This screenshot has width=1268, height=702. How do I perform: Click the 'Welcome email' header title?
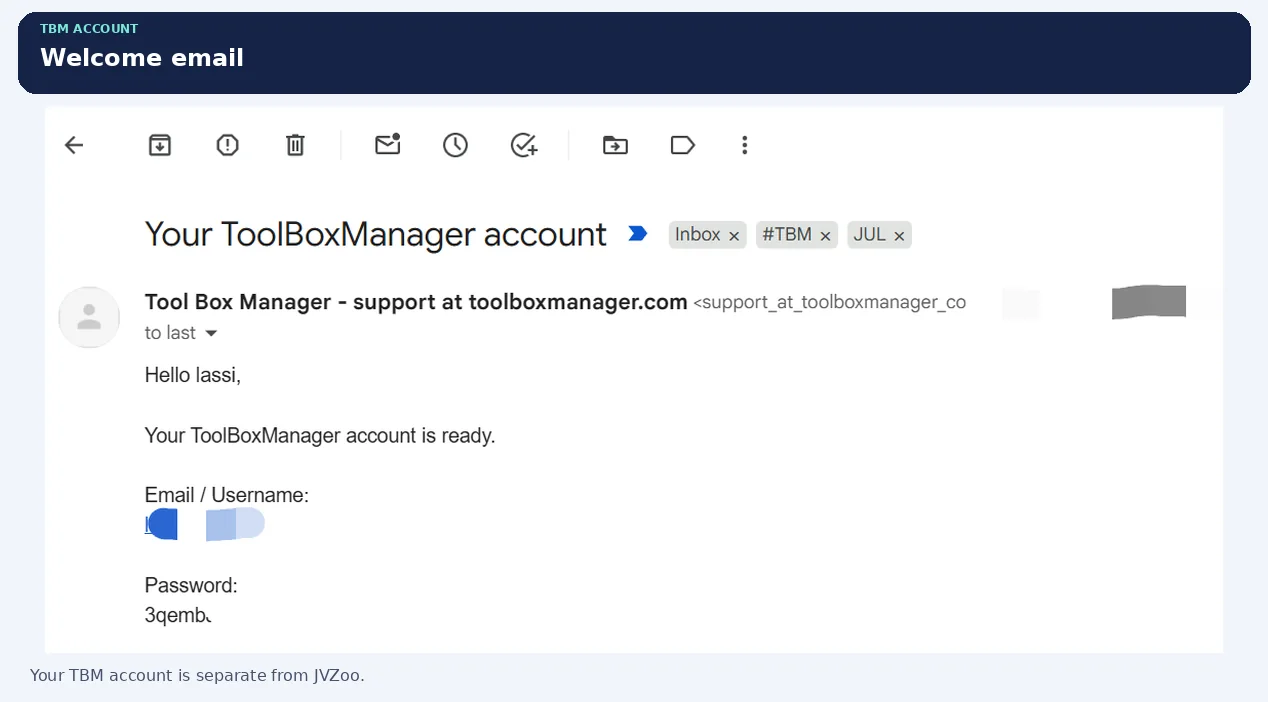[142, 58]
